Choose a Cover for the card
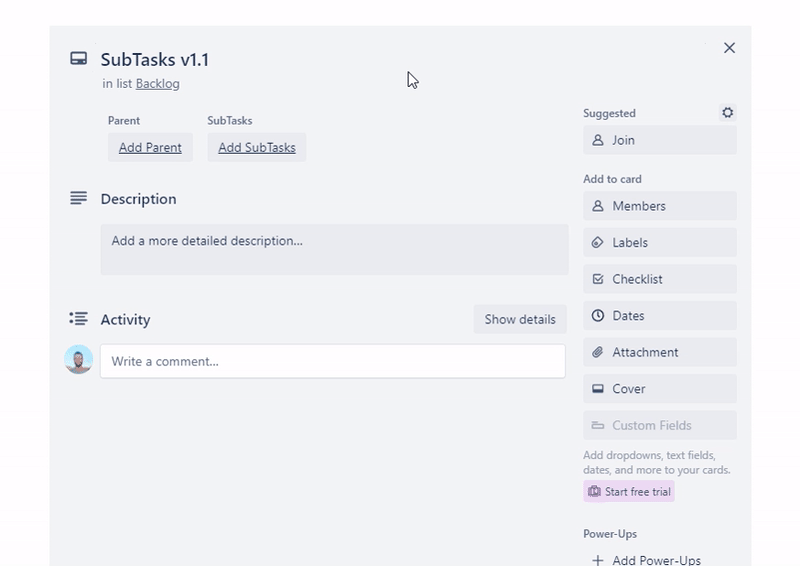Screen dimensions: 800x566 pos(659,388)
